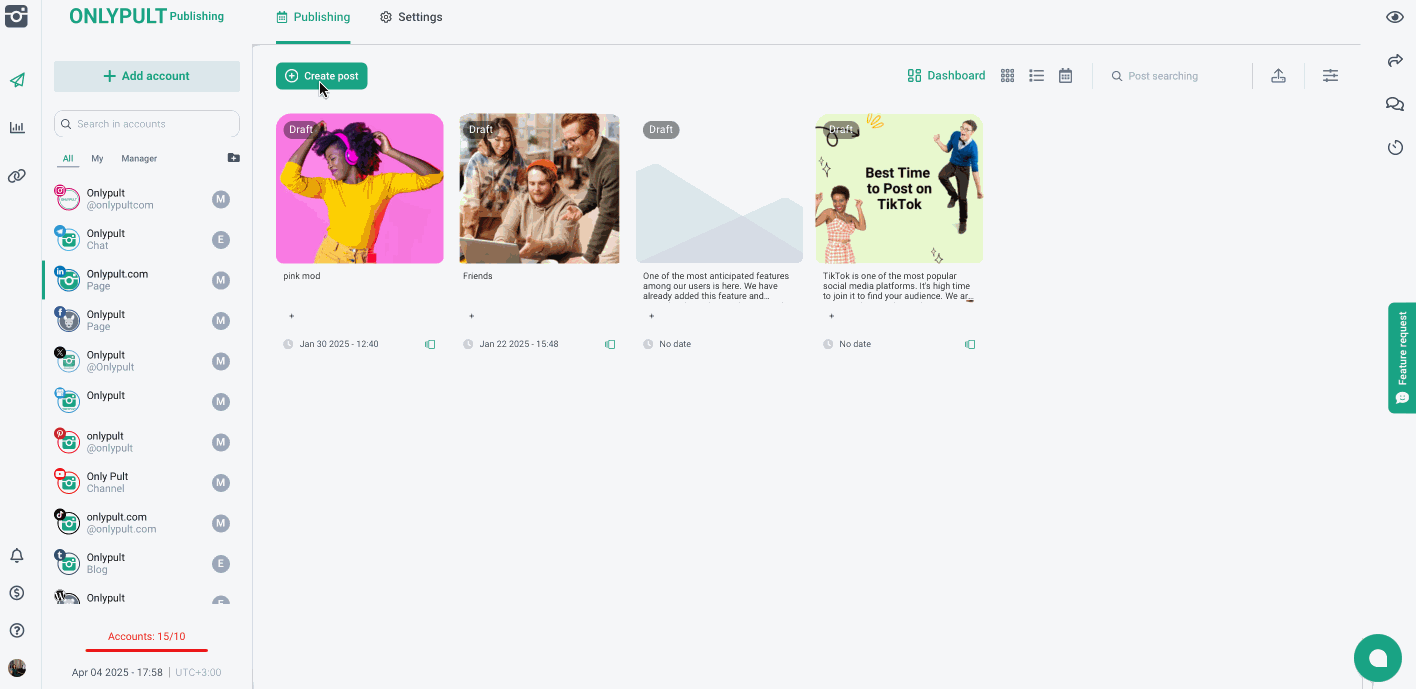Click the add folder icon
The height and width of the screenshot is (689, 1416).
pos(233,158)
